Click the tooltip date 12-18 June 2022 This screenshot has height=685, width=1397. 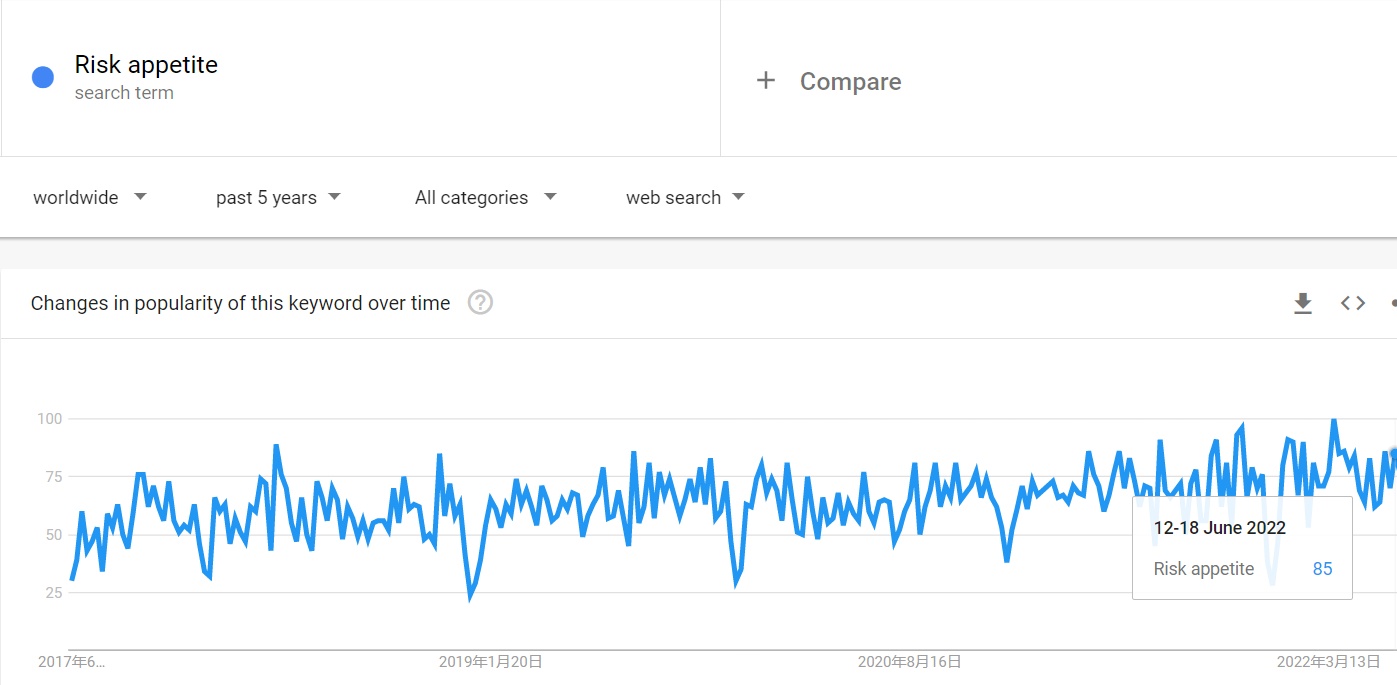point(1219,528)
